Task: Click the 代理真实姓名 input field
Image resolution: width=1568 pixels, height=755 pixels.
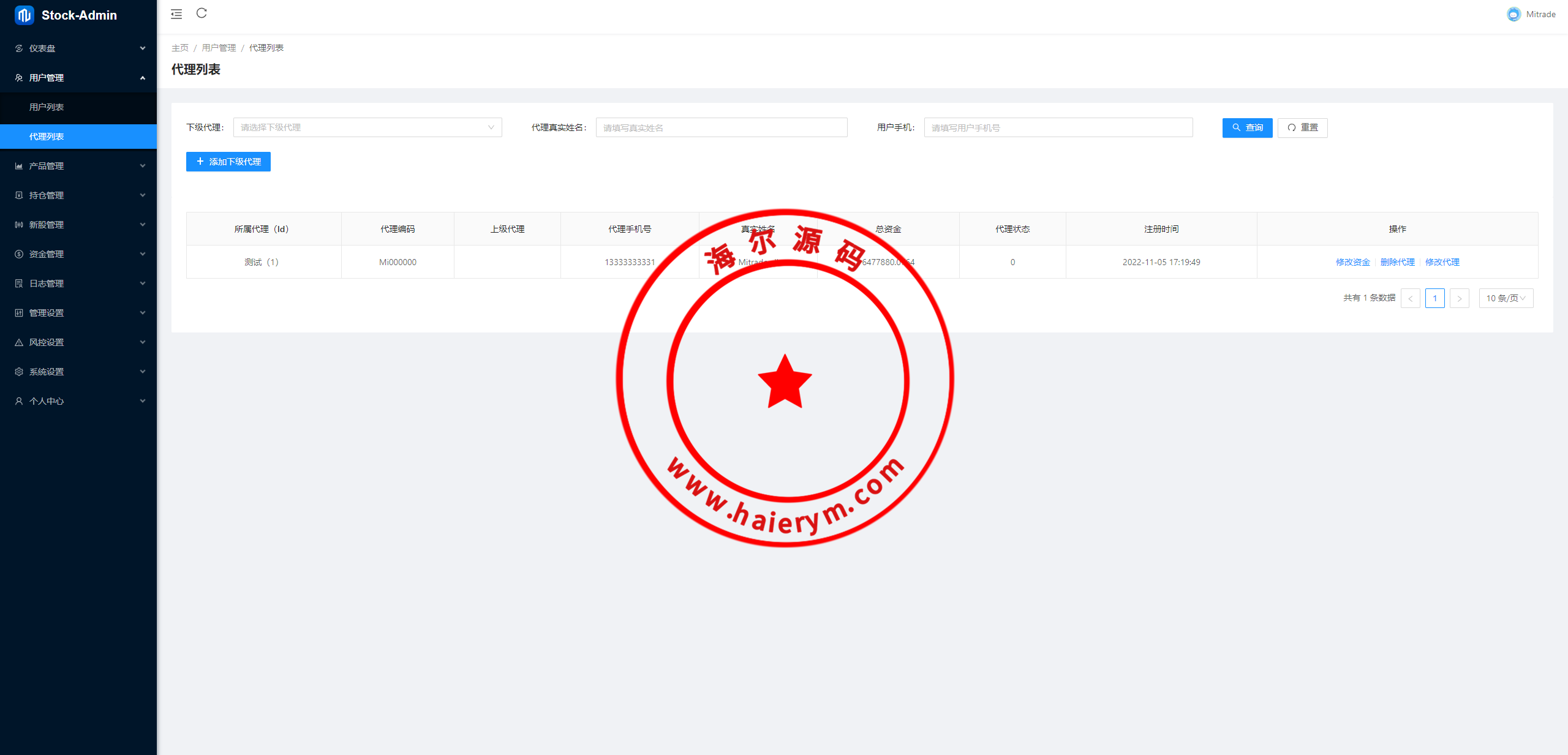Action: [x=721, y=127]
